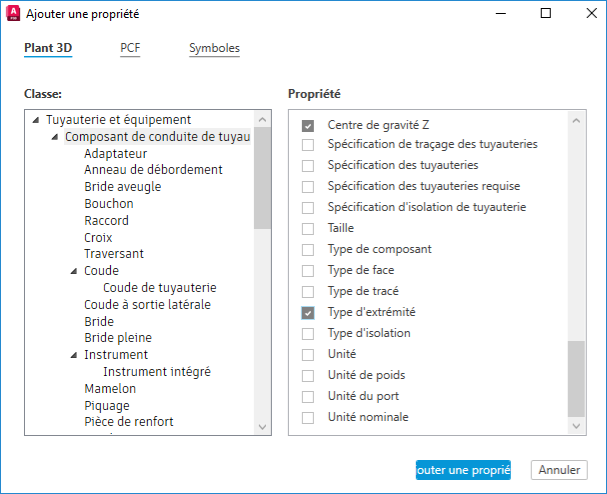The height and width of the screenshot is (494, 607).
Task: Select Bride aveugle in class tree
Action: pos(122,187)
